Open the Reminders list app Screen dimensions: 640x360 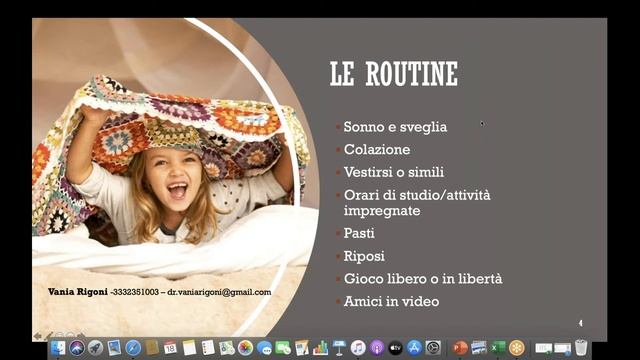coord(208,348)
